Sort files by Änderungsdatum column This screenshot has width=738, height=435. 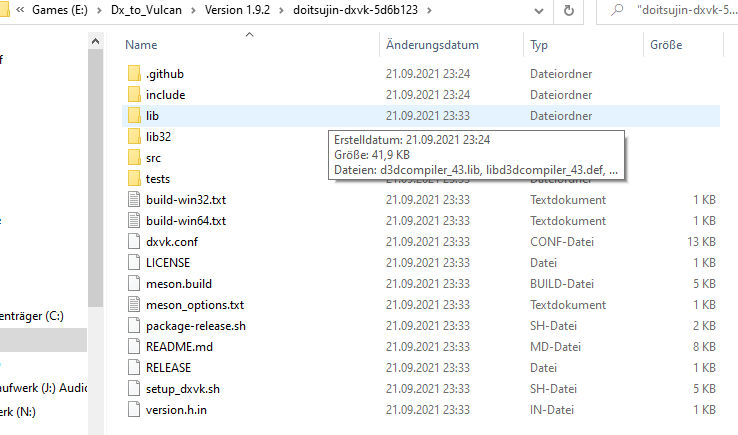[x=432, y=45]
